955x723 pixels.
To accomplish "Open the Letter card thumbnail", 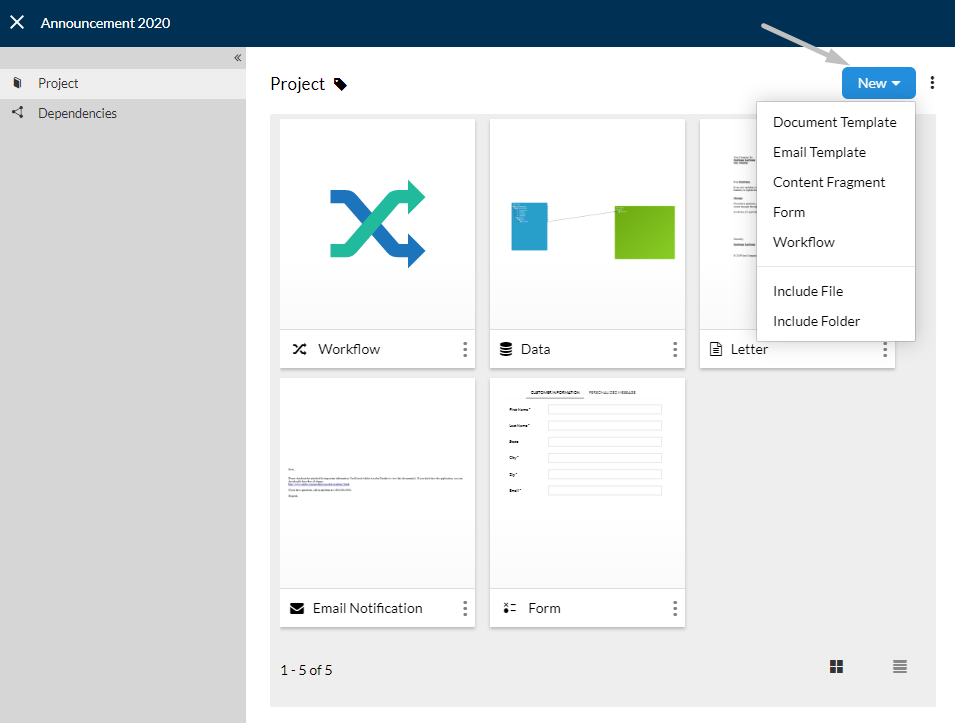I will (x=728, y=224).
